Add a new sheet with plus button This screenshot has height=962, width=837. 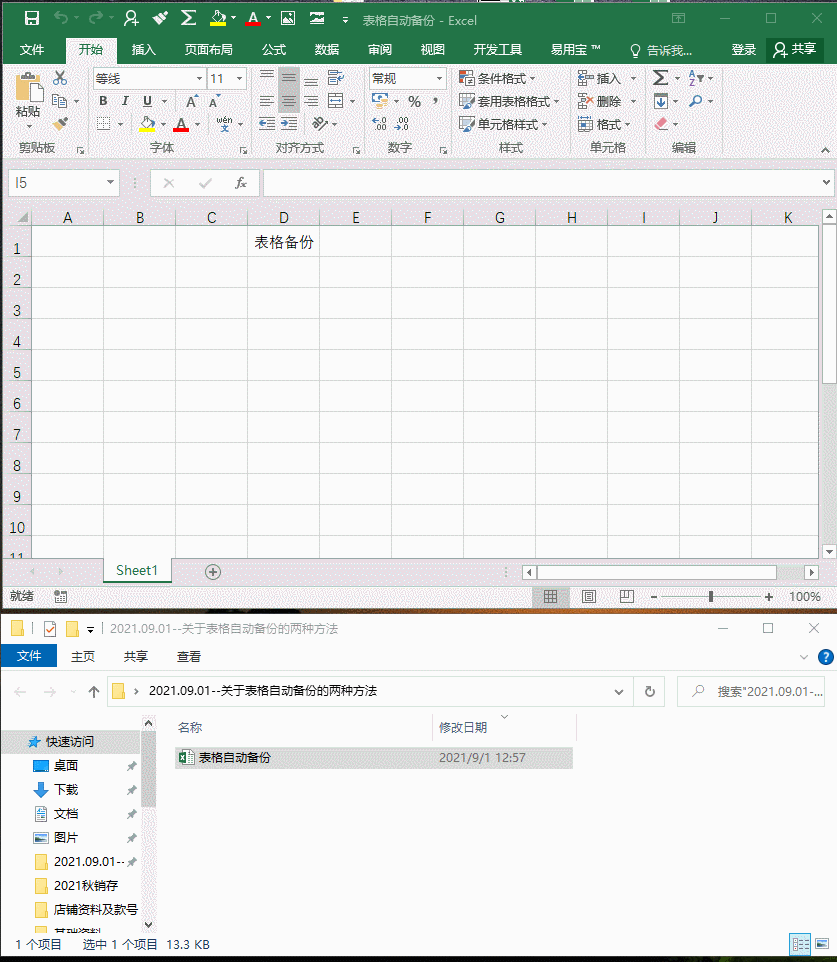tap(212, 572)
